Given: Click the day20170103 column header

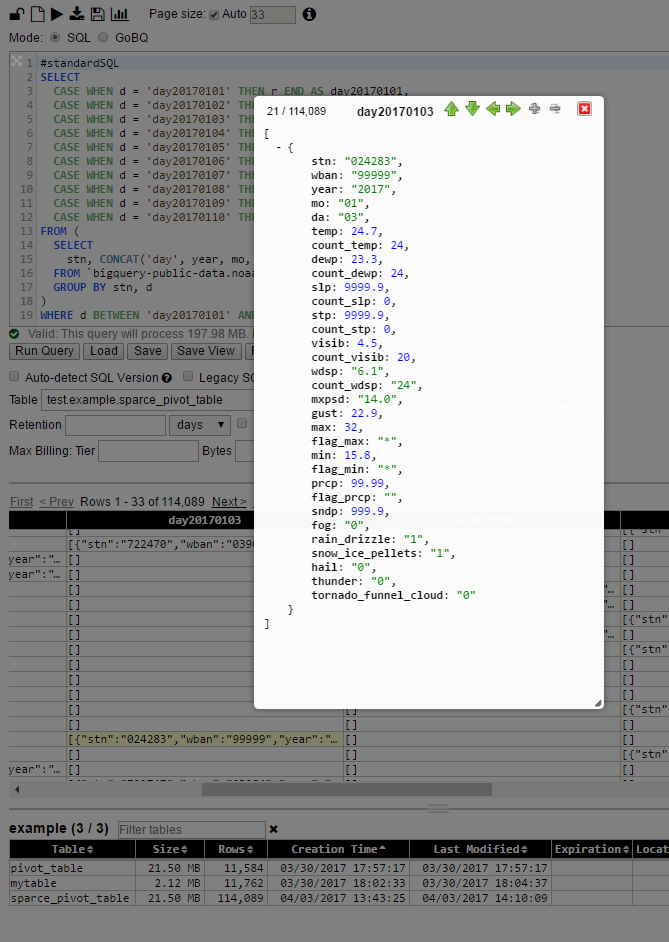Looking at the screenshot, I should tap(205, 520).
